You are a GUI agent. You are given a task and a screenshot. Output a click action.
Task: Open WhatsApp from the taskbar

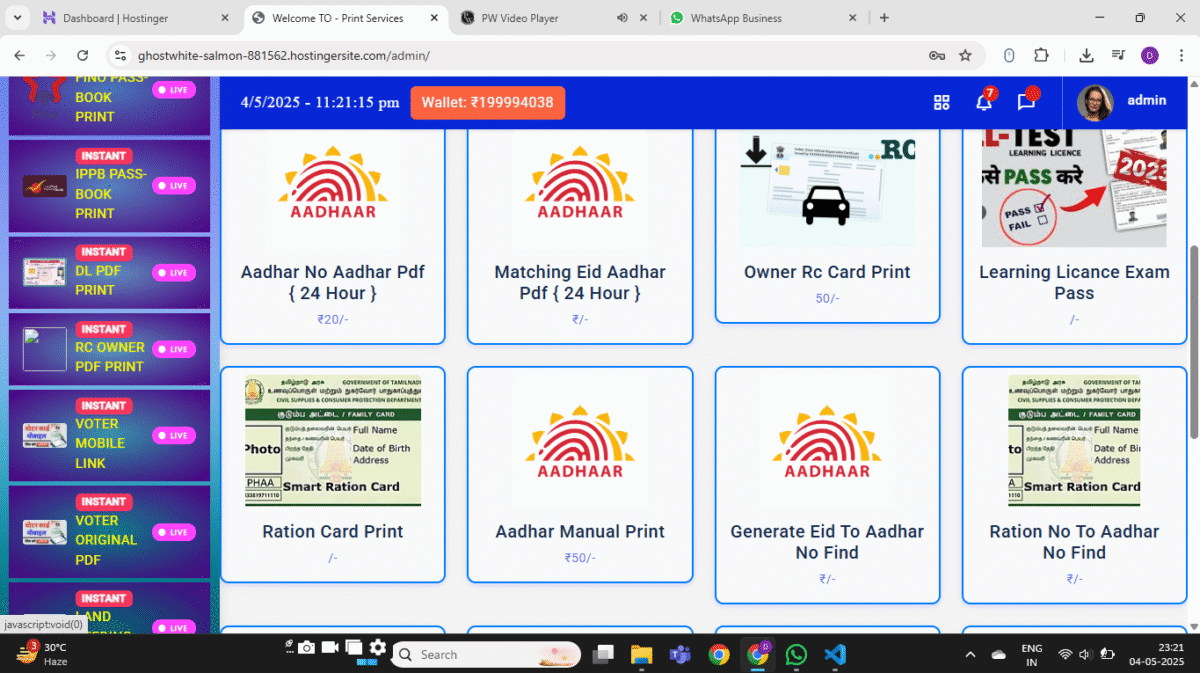(x=796, y=654)
